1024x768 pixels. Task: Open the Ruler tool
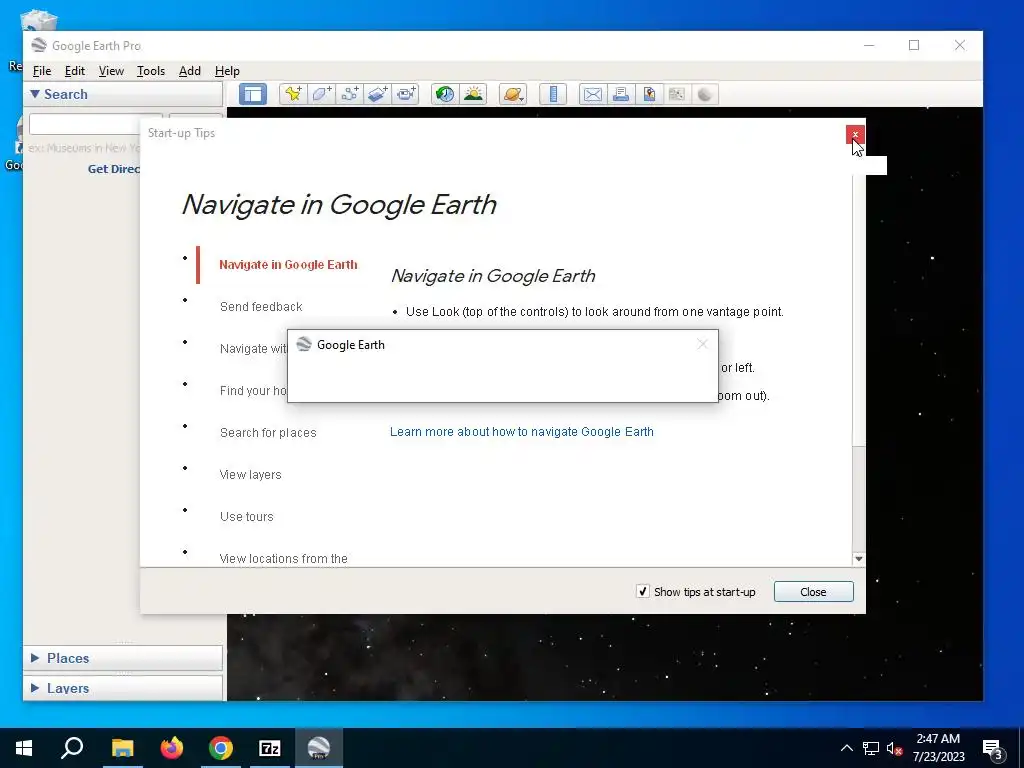553,94
